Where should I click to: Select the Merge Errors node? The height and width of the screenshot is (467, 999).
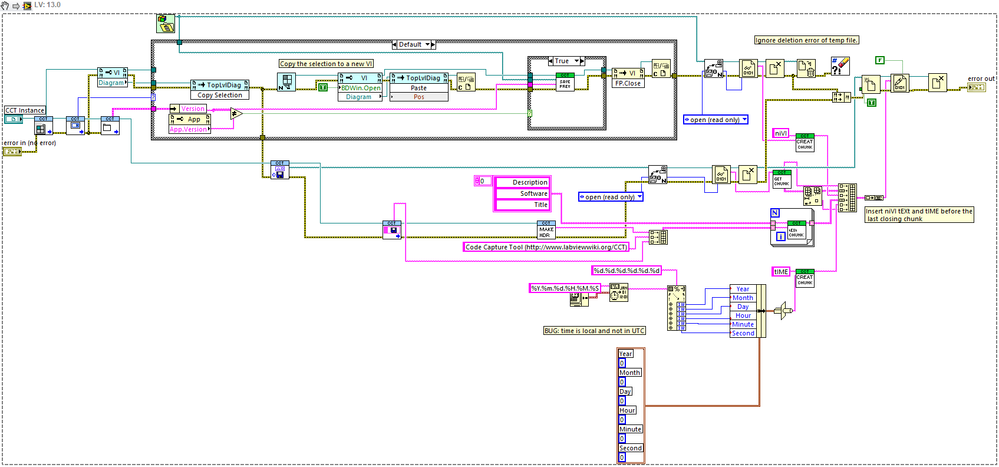pos(844,96)
